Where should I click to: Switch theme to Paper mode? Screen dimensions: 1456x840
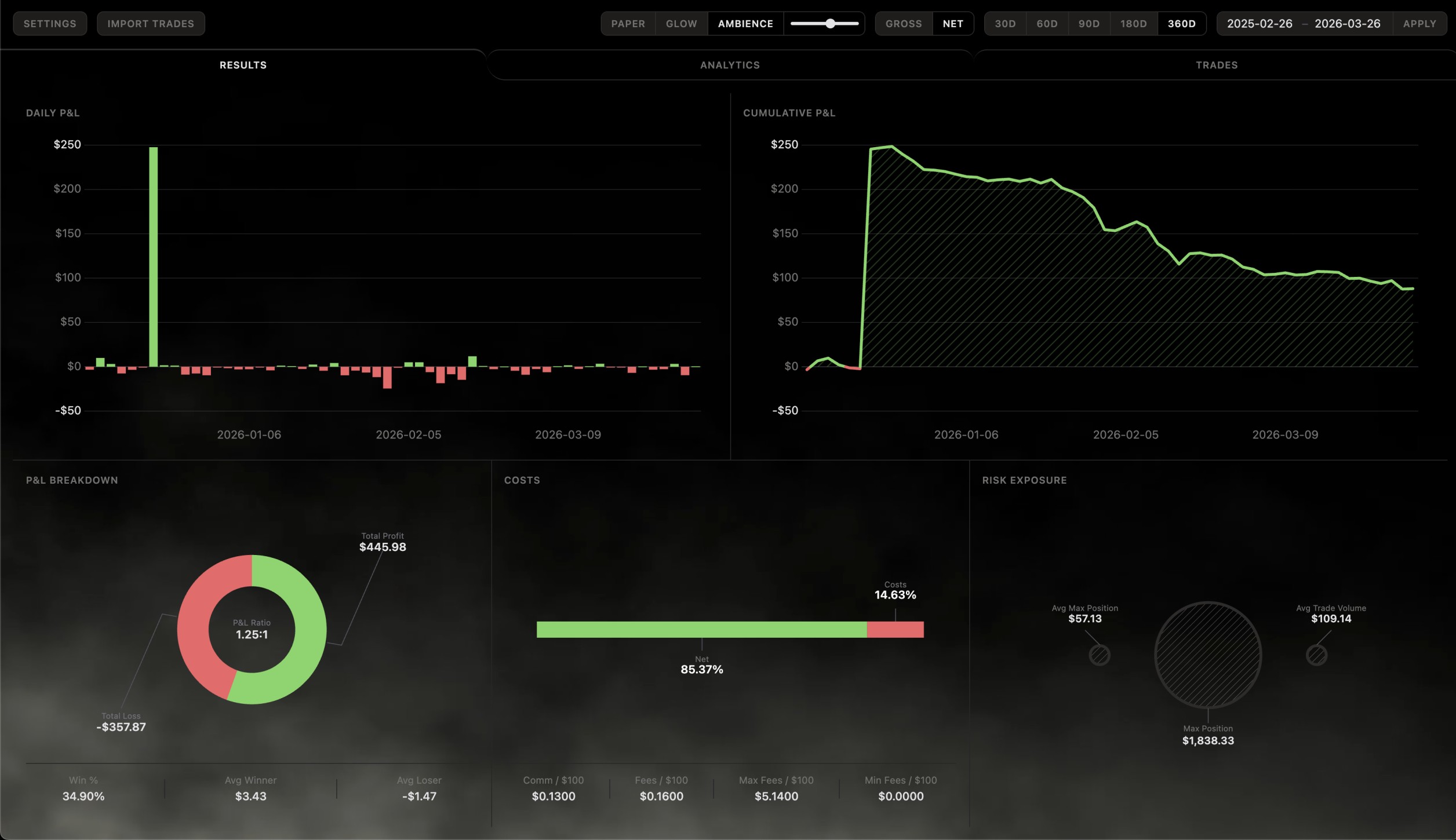(x=628, y=24)
